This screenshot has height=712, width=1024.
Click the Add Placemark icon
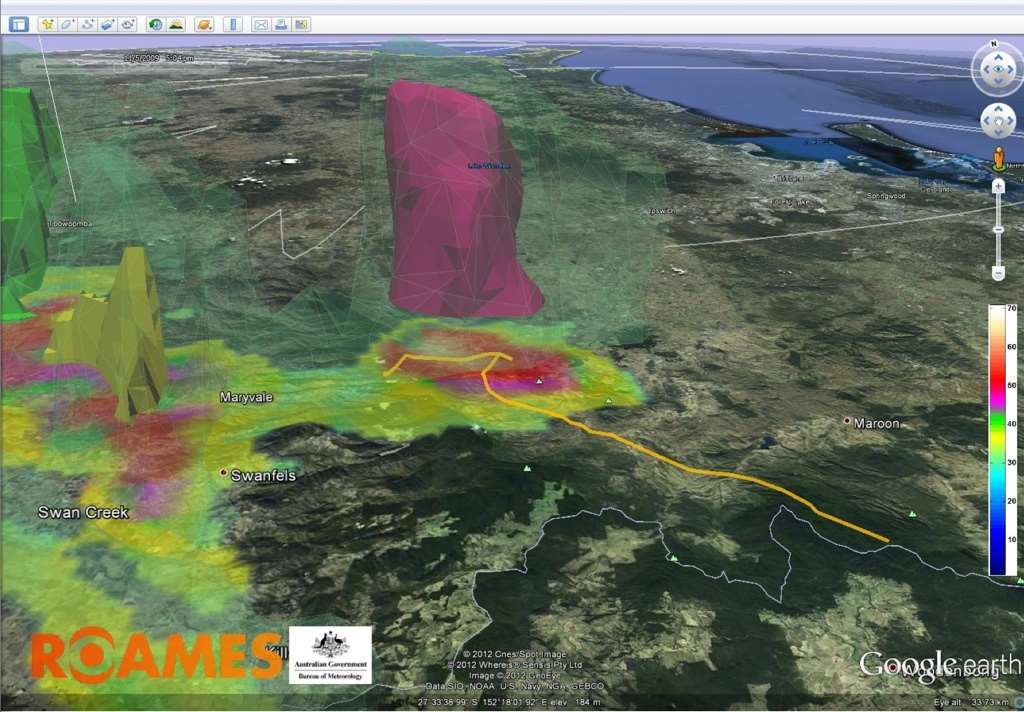47,23
